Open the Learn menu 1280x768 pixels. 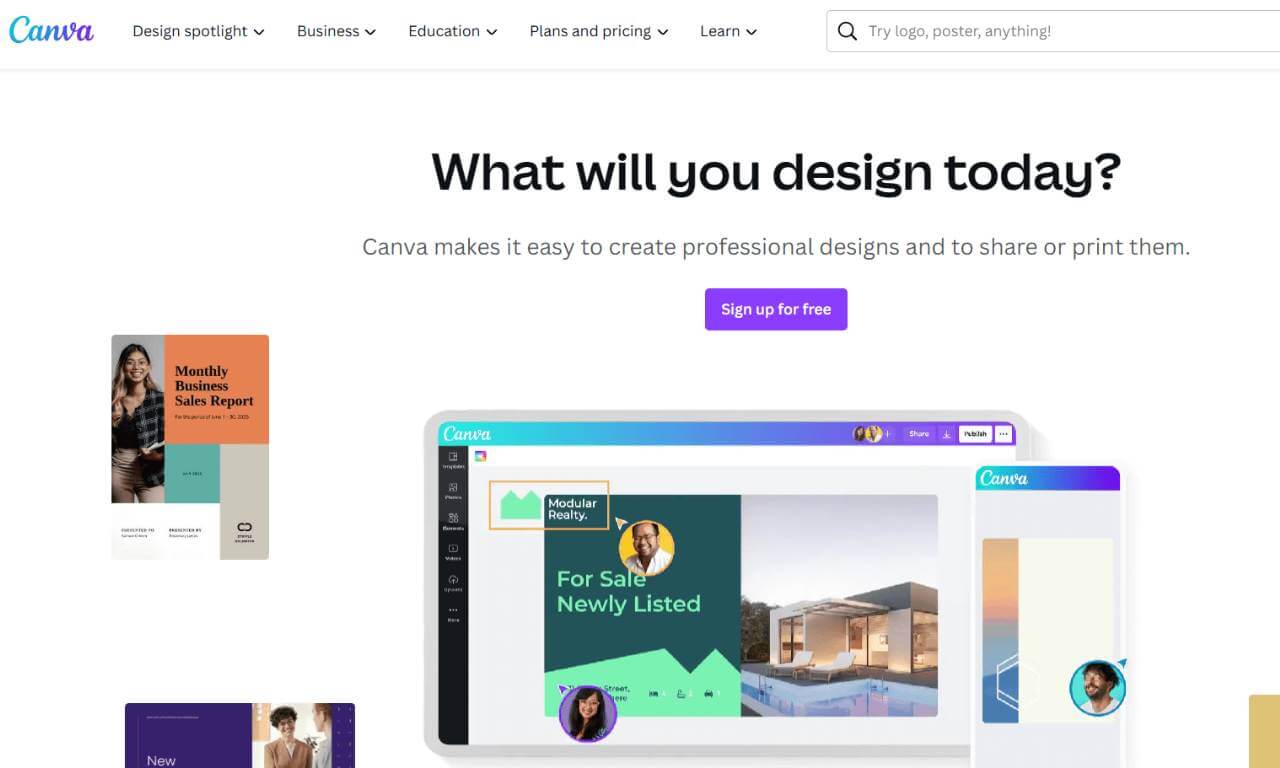(728, 31)
